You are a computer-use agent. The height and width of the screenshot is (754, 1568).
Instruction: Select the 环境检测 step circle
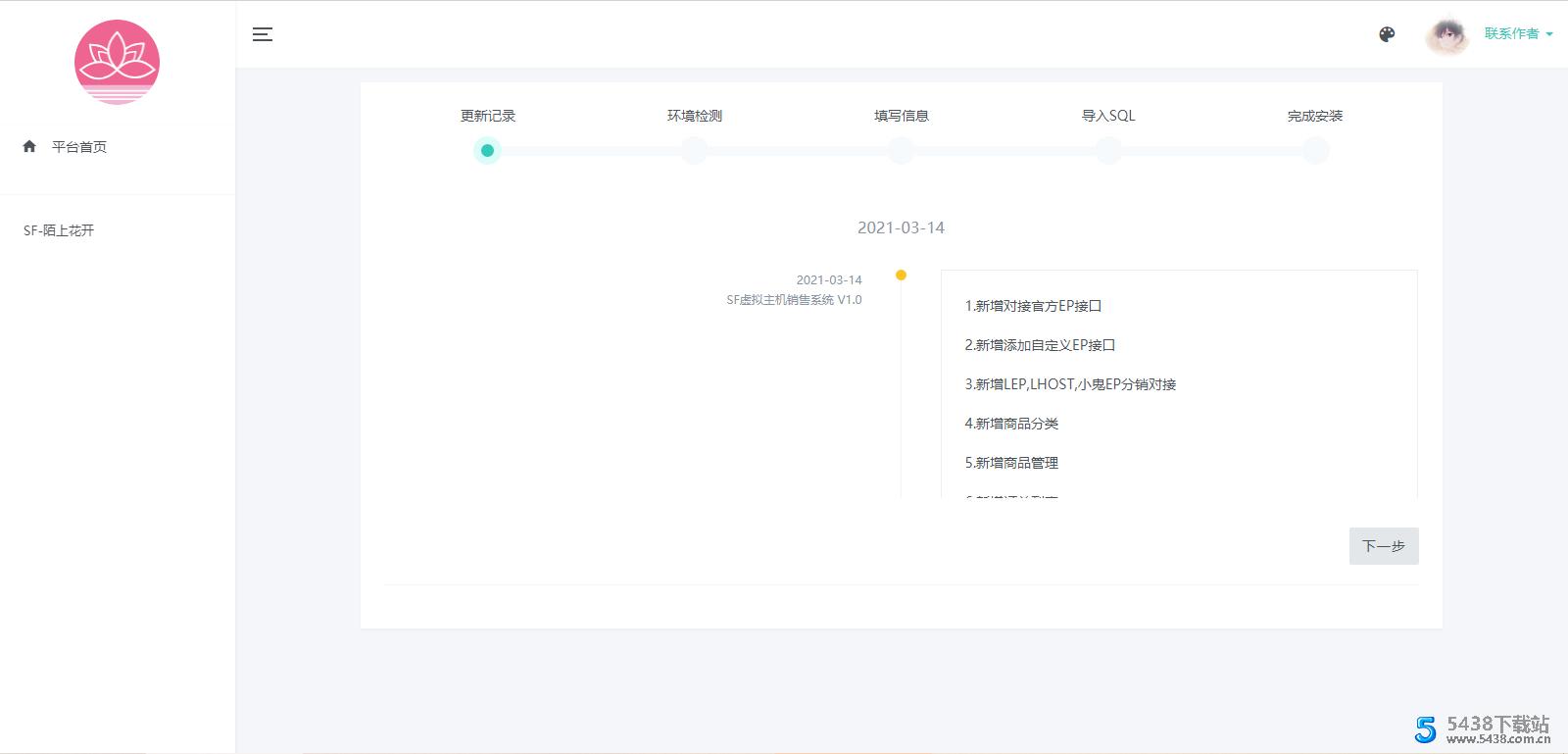pos(694,151)
